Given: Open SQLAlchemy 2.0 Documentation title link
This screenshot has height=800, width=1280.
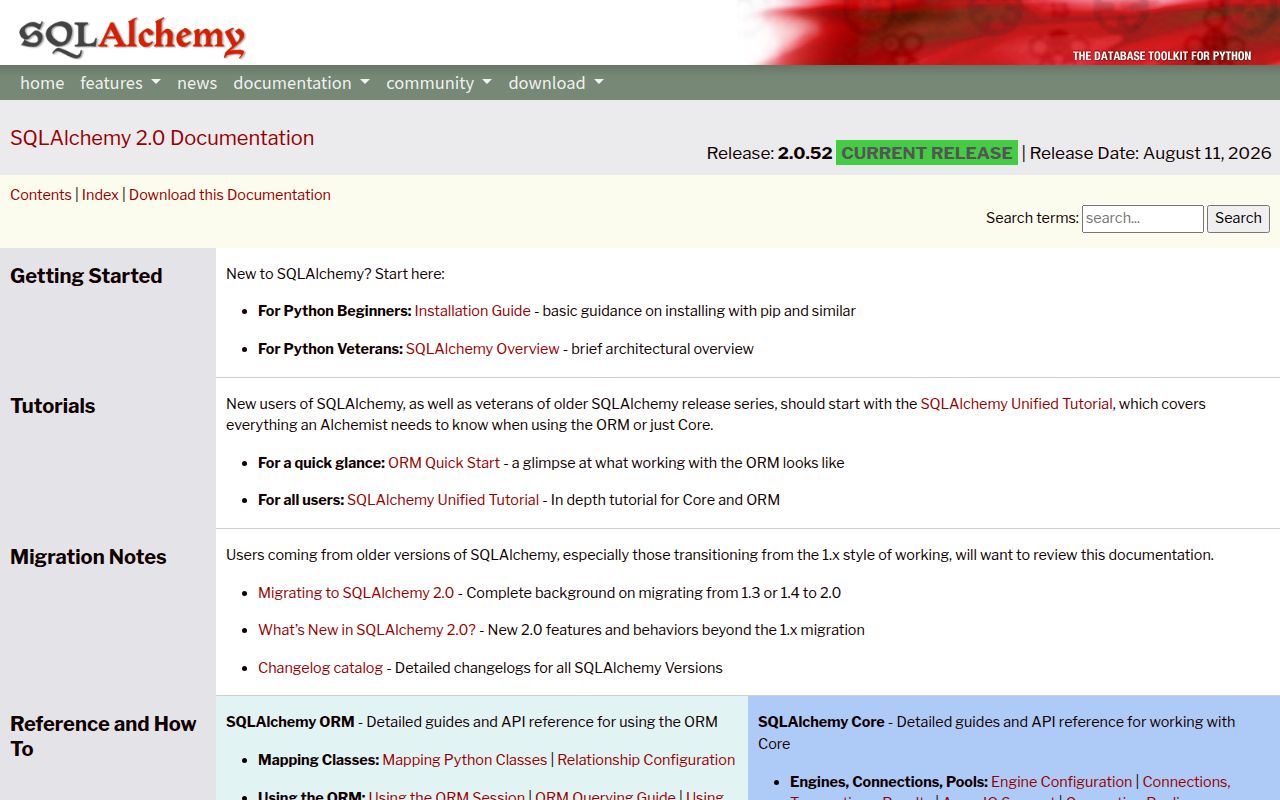Looking at the screenshot, I should click(162, 138).
